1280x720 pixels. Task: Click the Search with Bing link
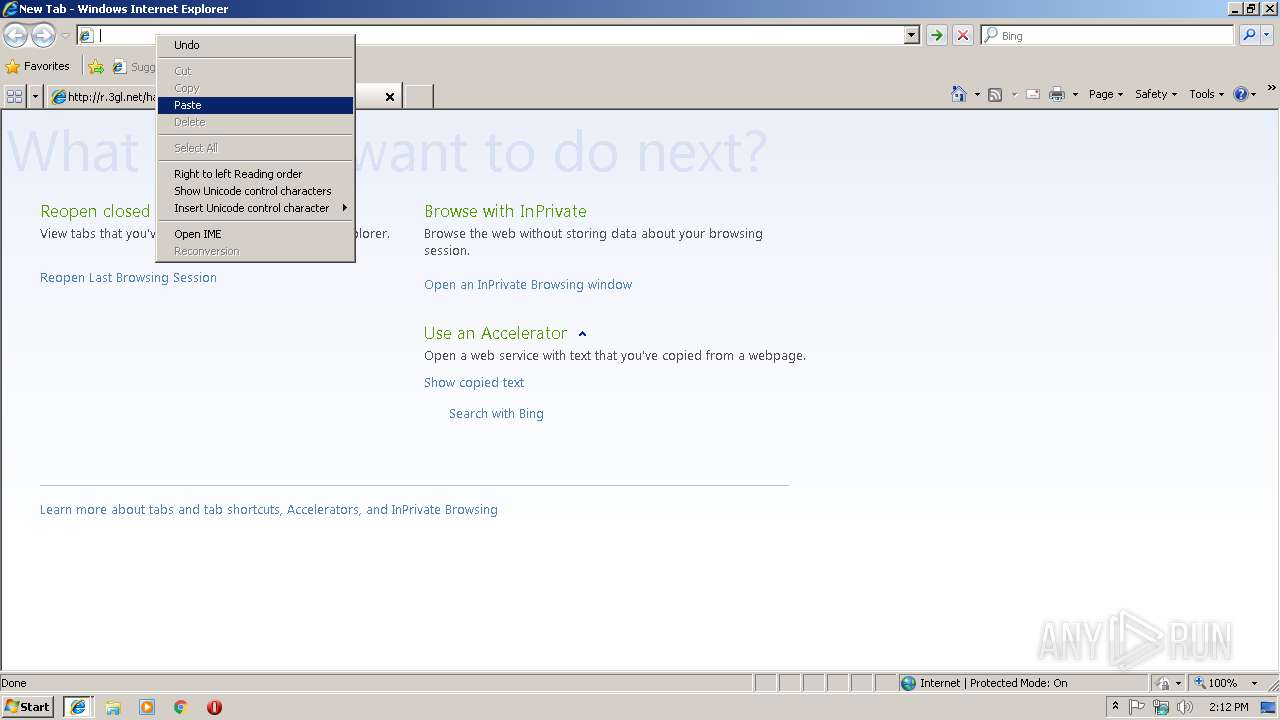(x=496, y=414)
